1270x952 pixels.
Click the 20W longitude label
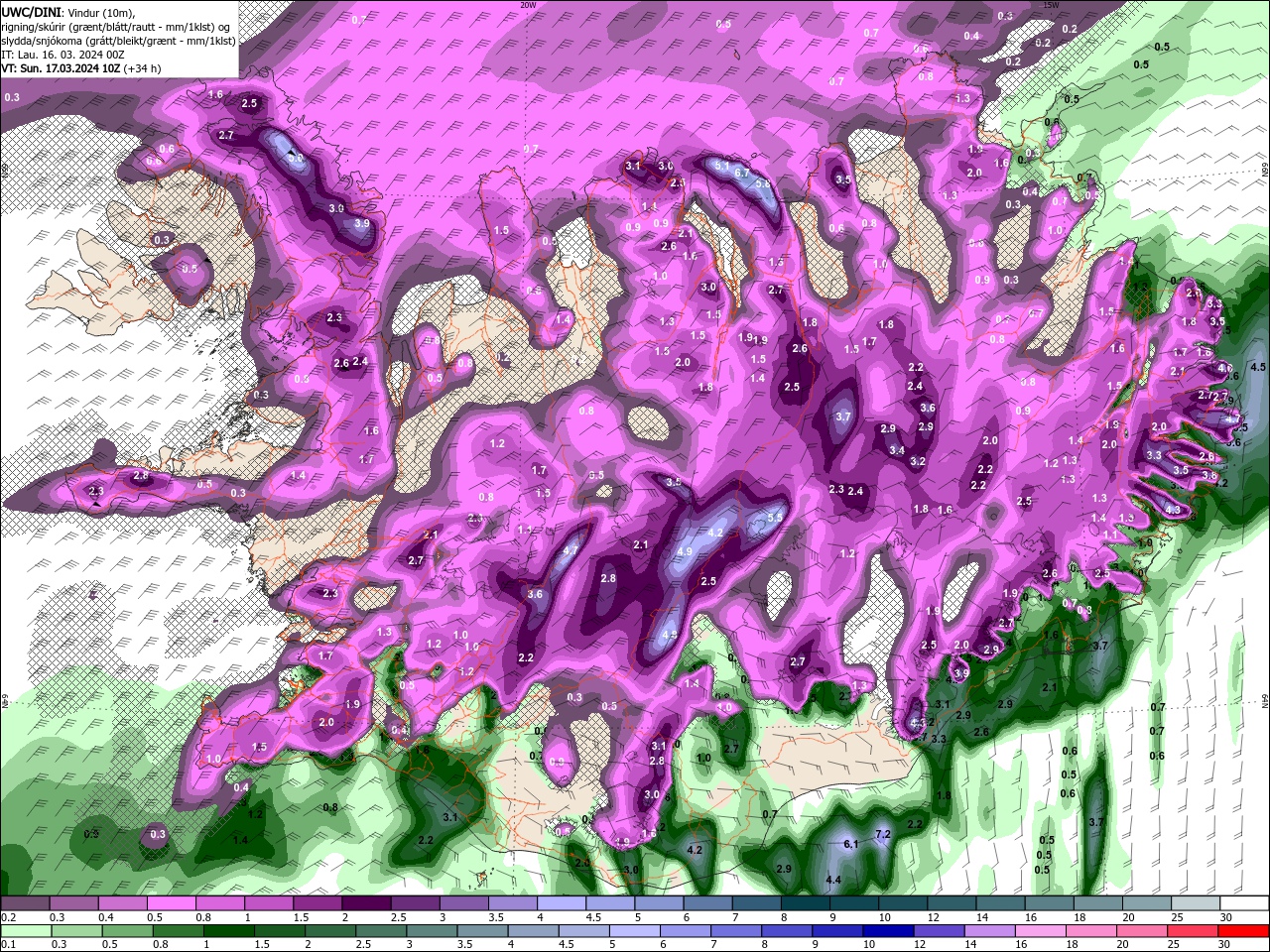tap(528, 5)
